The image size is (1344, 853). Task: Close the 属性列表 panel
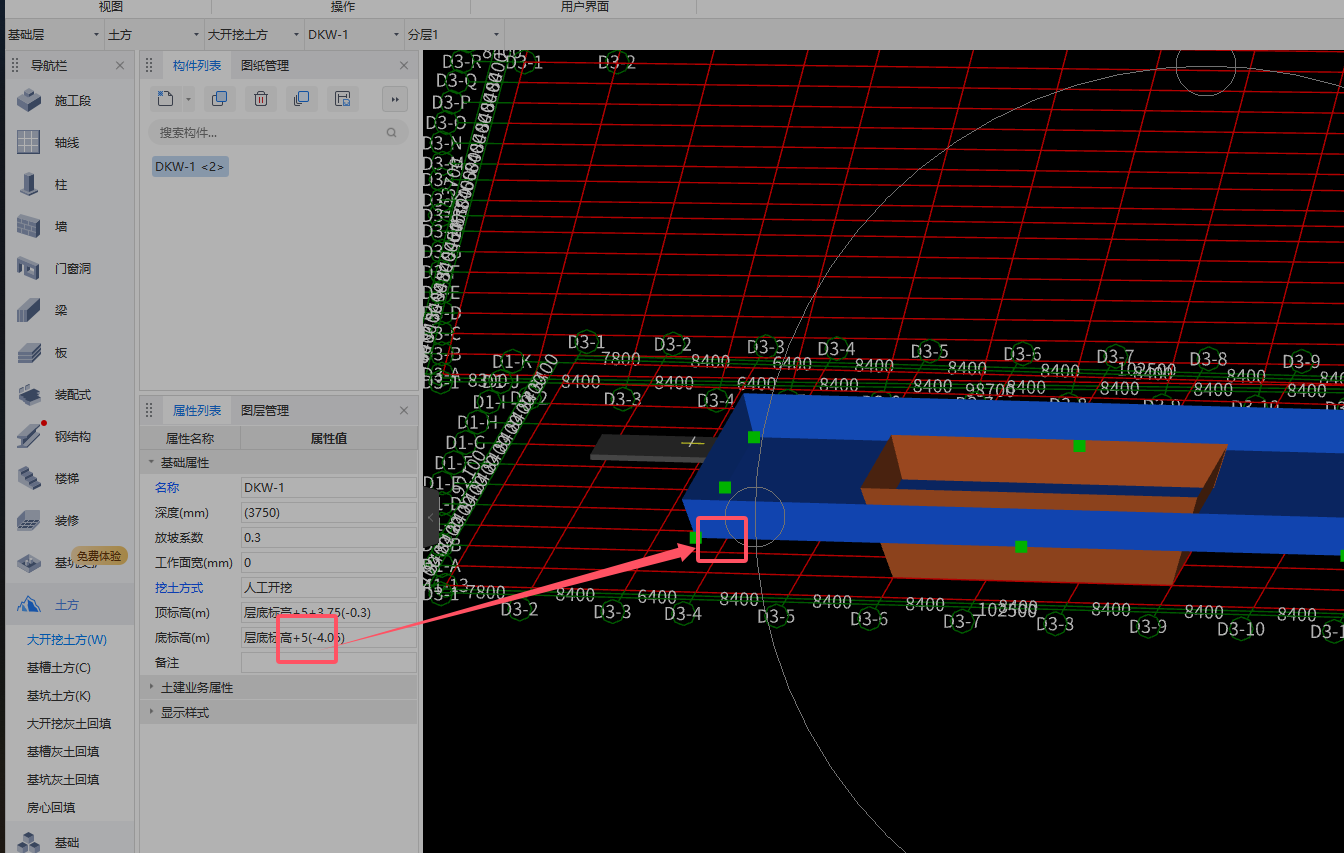[x=404, y=410]
